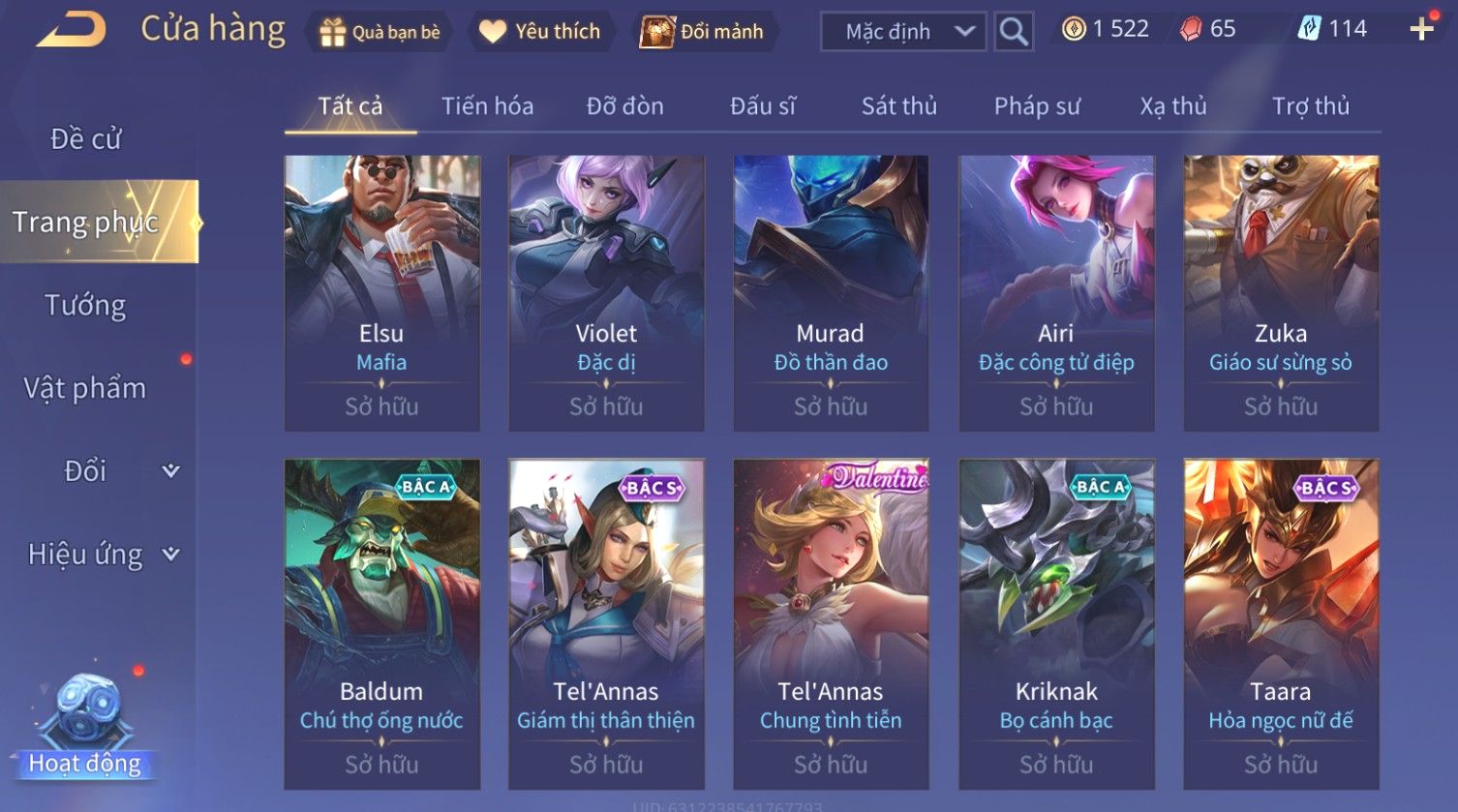Open the Mặc định sort dropdown
This screenshot has width=1458, height=812.
(903, 32)
